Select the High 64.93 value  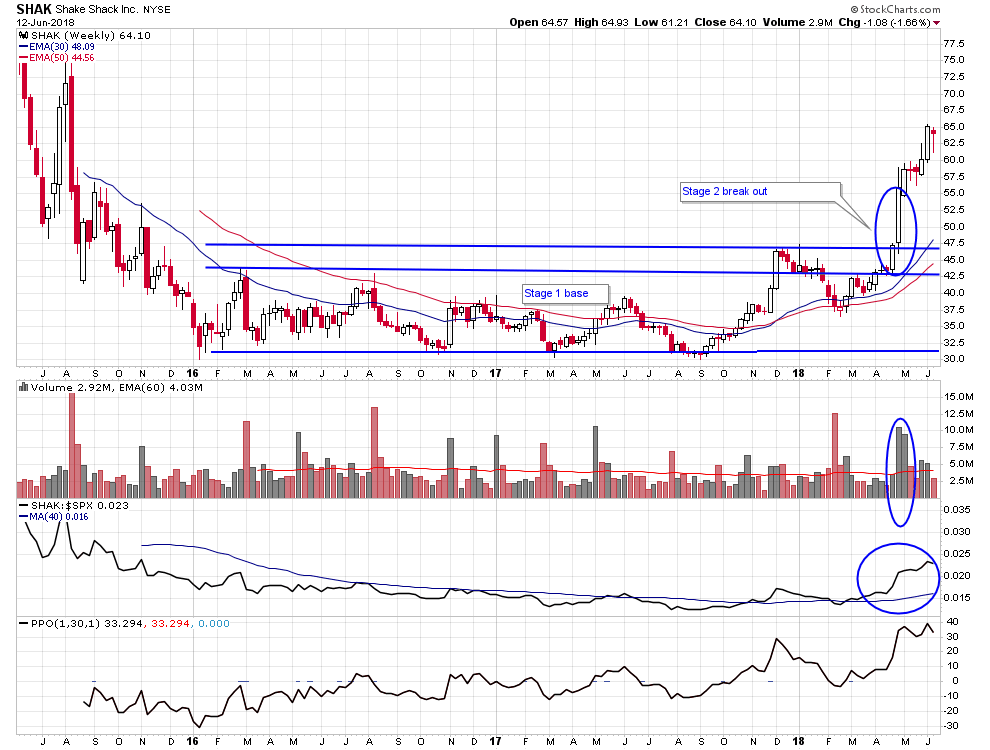click(x=601, y=22)
